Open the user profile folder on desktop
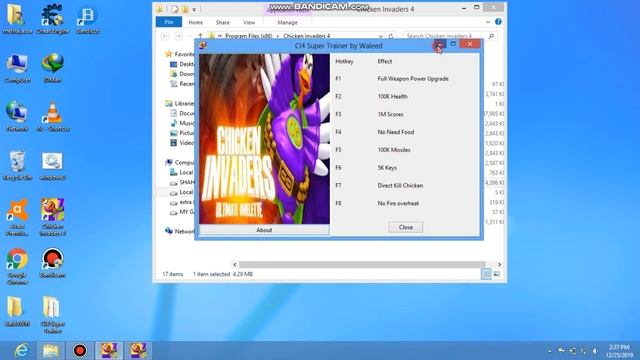 click(17, 19)
